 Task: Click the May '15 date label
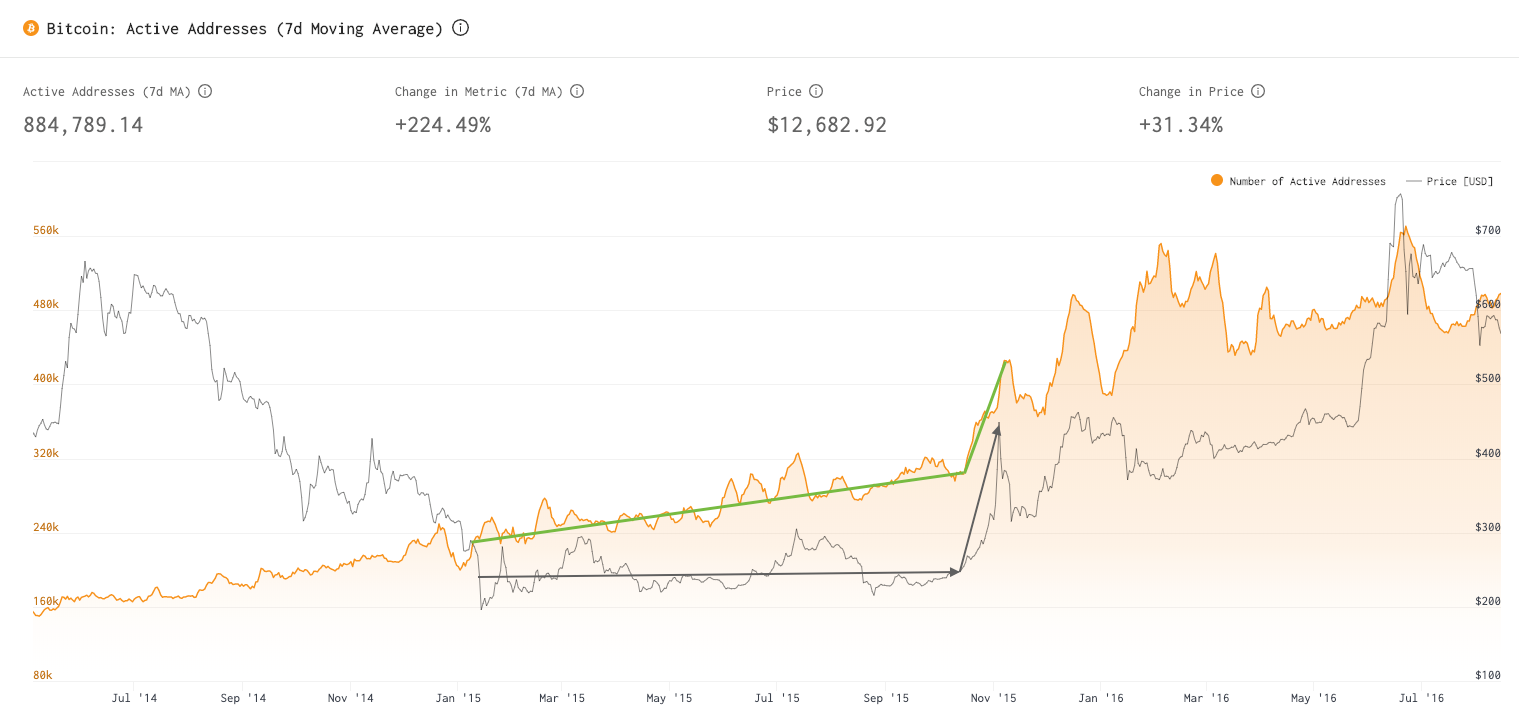pos(669,698)
